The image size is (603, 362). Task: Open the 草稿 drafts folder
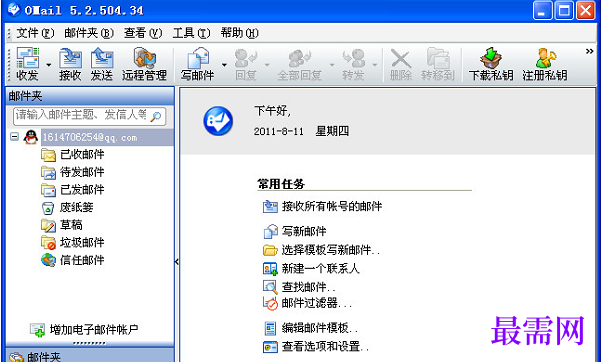[x=71, y=225]
